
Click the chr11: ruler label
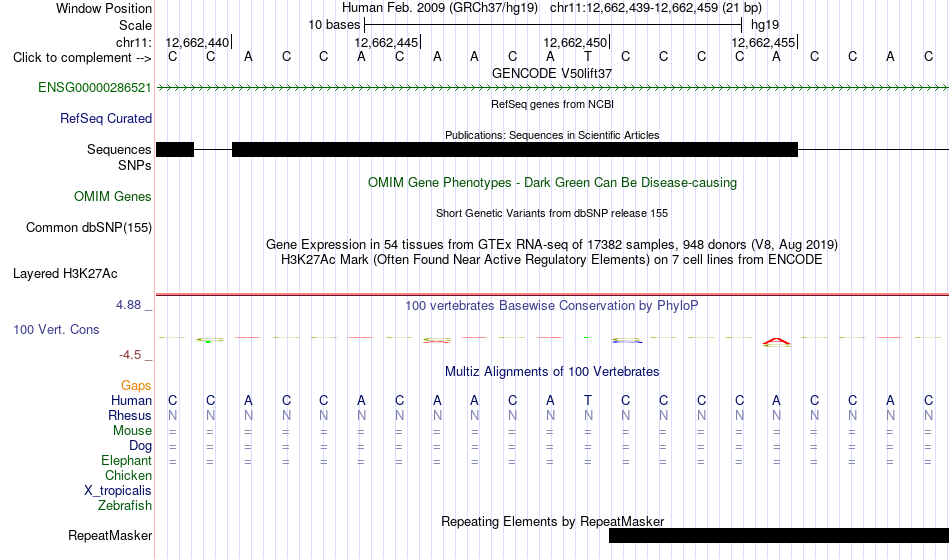pyautogui.click(x=133, y=42)
